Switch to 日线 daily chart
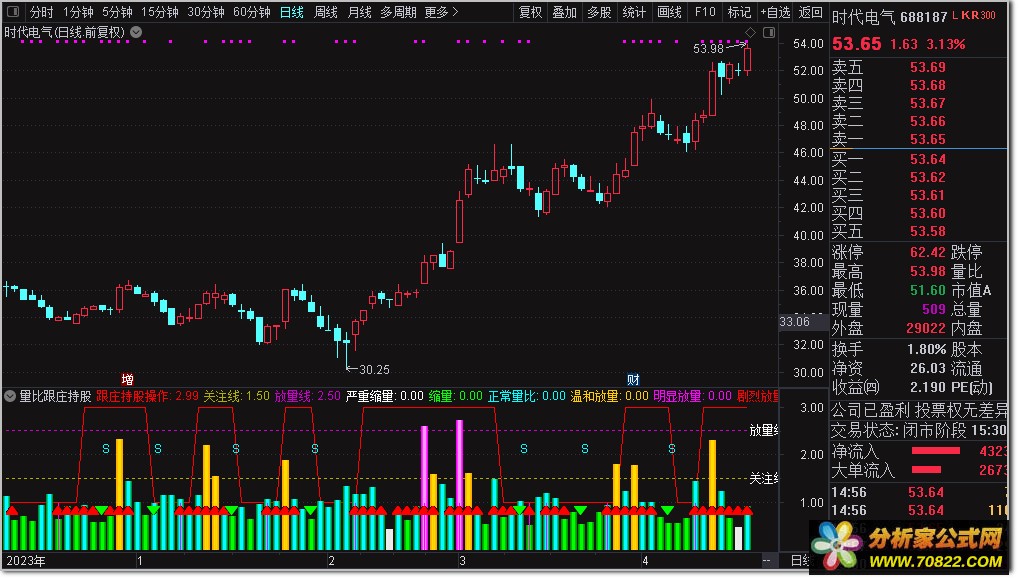The width and height of the screenshot is (1019, 578). tap(292, 12)
